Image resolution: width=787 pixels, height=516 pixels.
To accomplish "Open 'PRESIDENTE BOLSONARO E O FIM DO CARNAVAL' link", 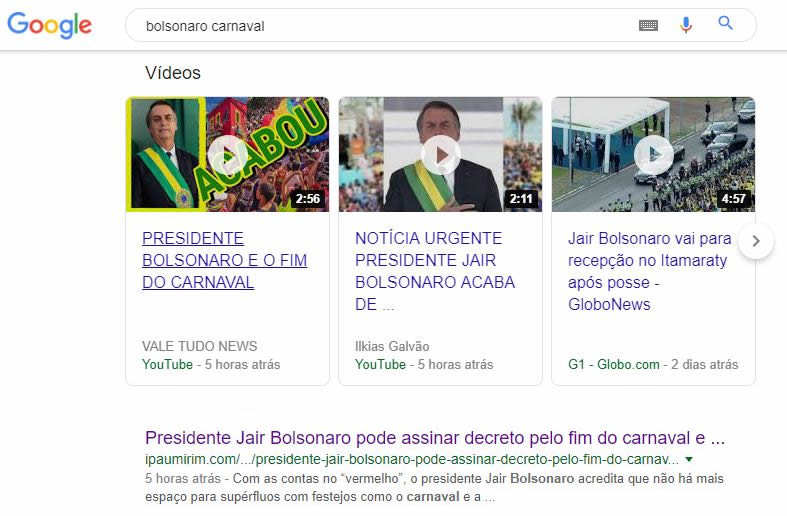I will point(224,260).
